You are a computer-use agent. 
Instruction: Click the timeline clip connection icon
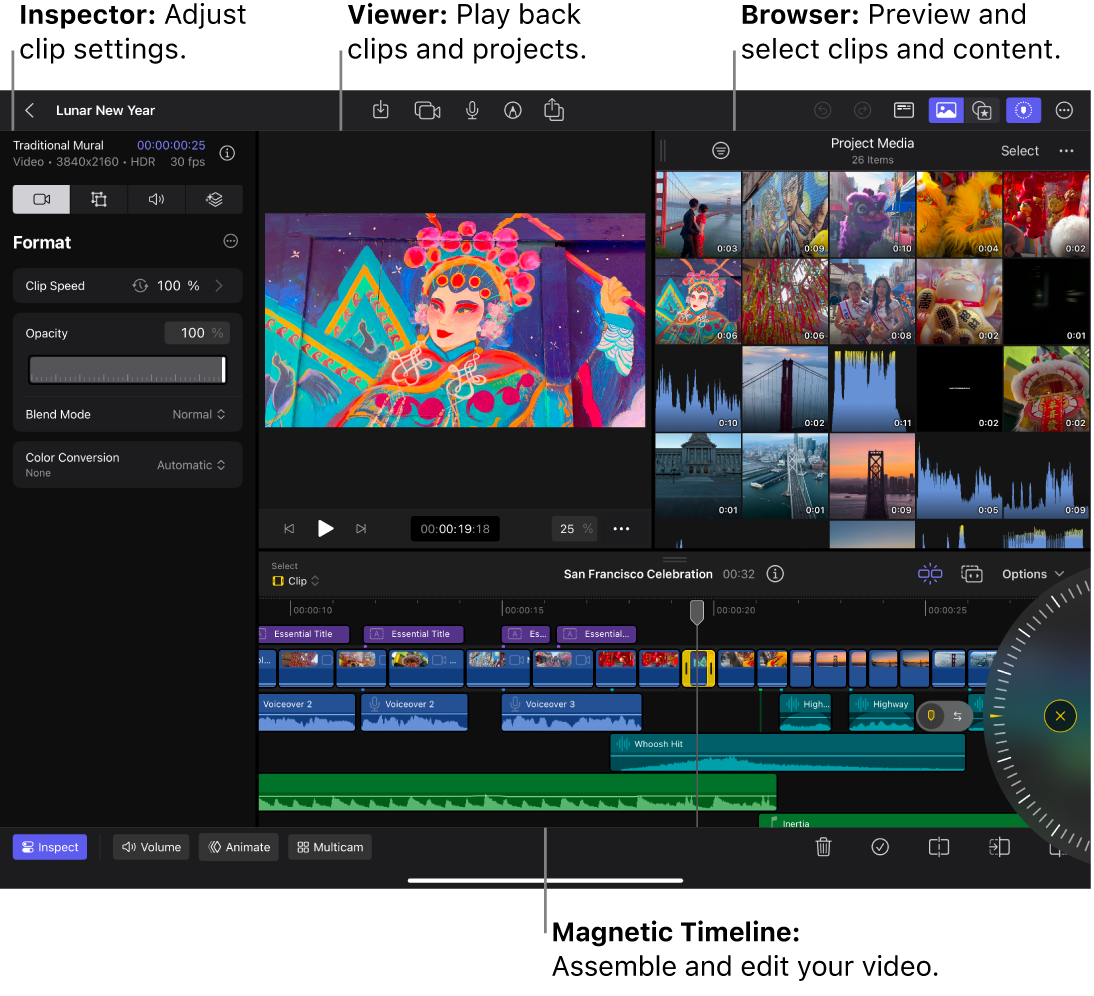tap(972, 574)
